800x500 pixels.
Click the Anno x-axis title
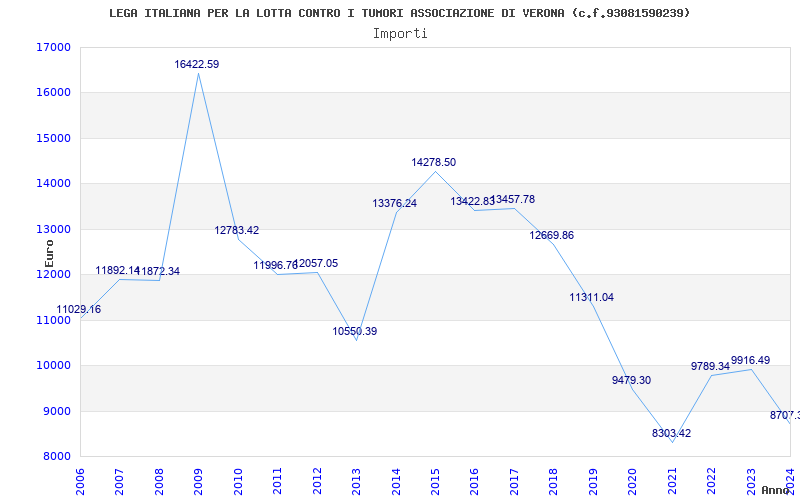(776, 490)
